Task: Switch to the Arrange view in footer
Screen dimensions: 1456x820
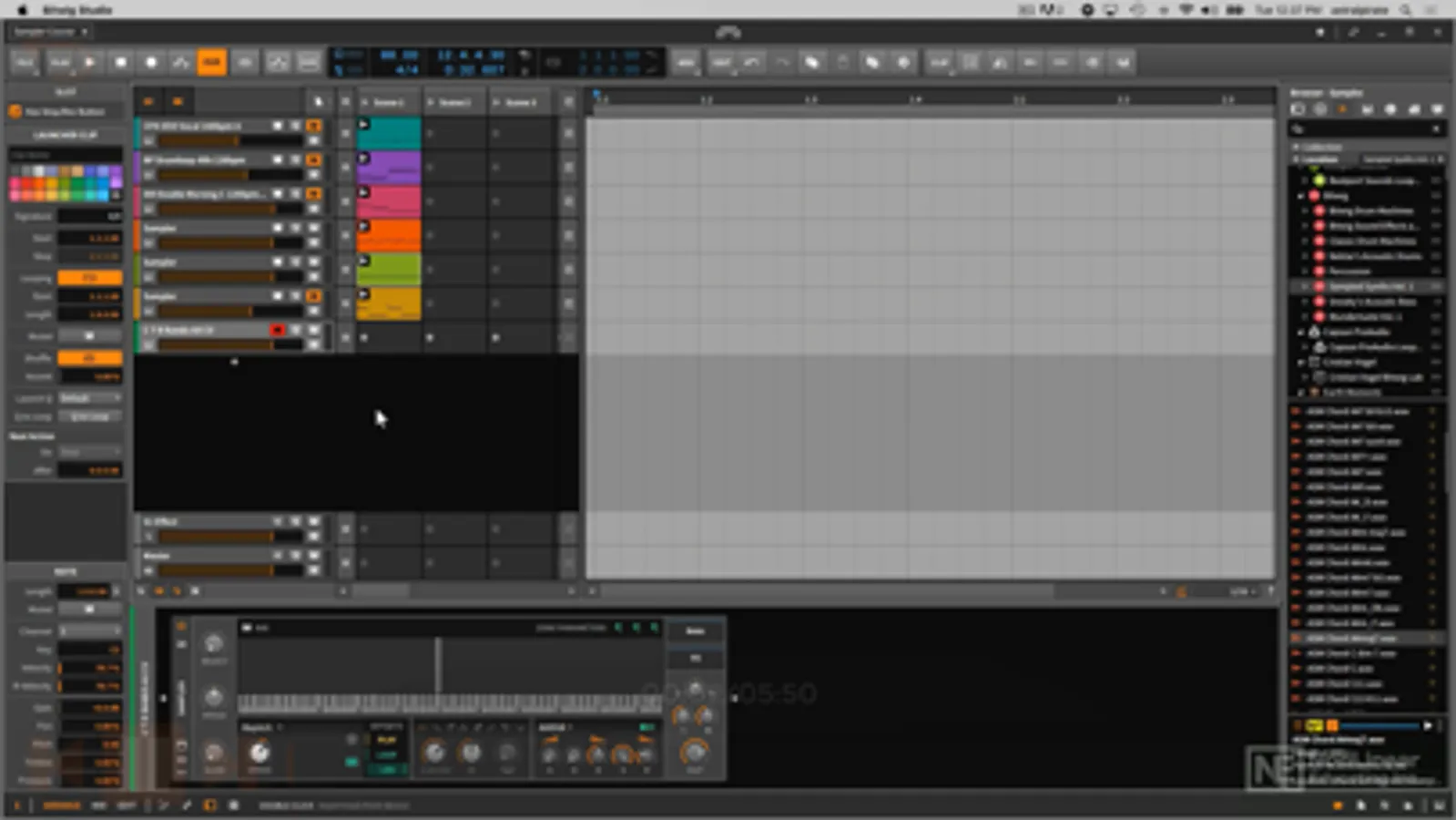Action: 61,805
